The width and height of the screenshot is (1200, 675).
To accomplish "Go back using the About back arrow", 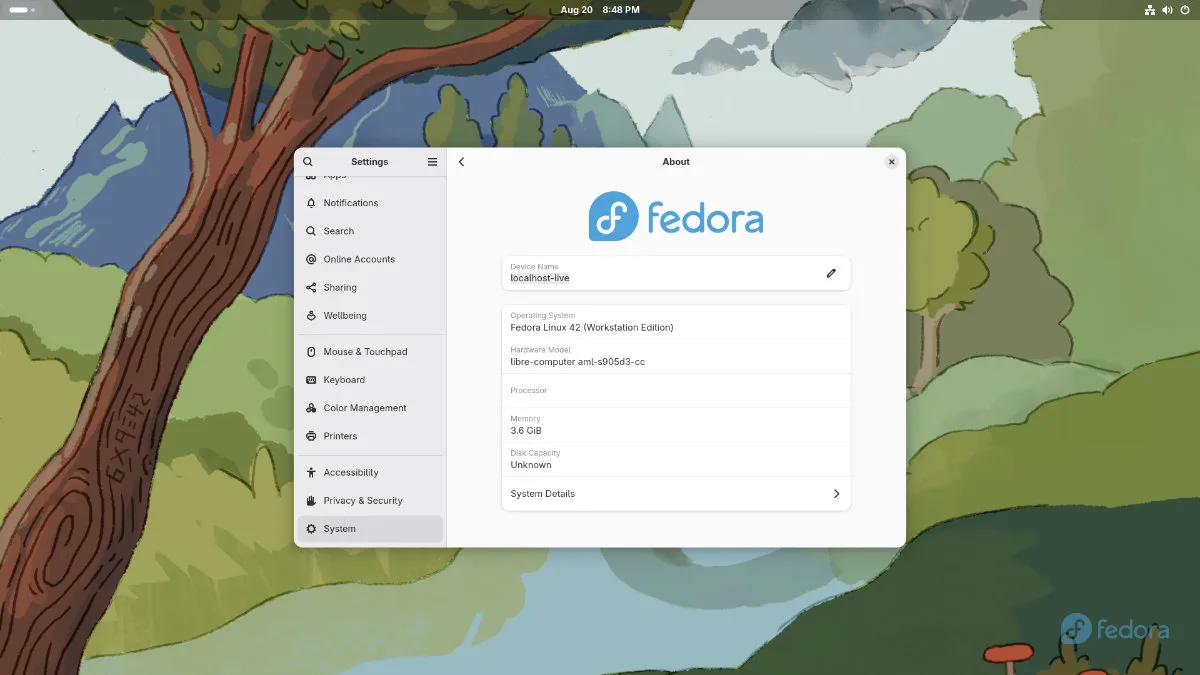I will [x=461, y=162].
